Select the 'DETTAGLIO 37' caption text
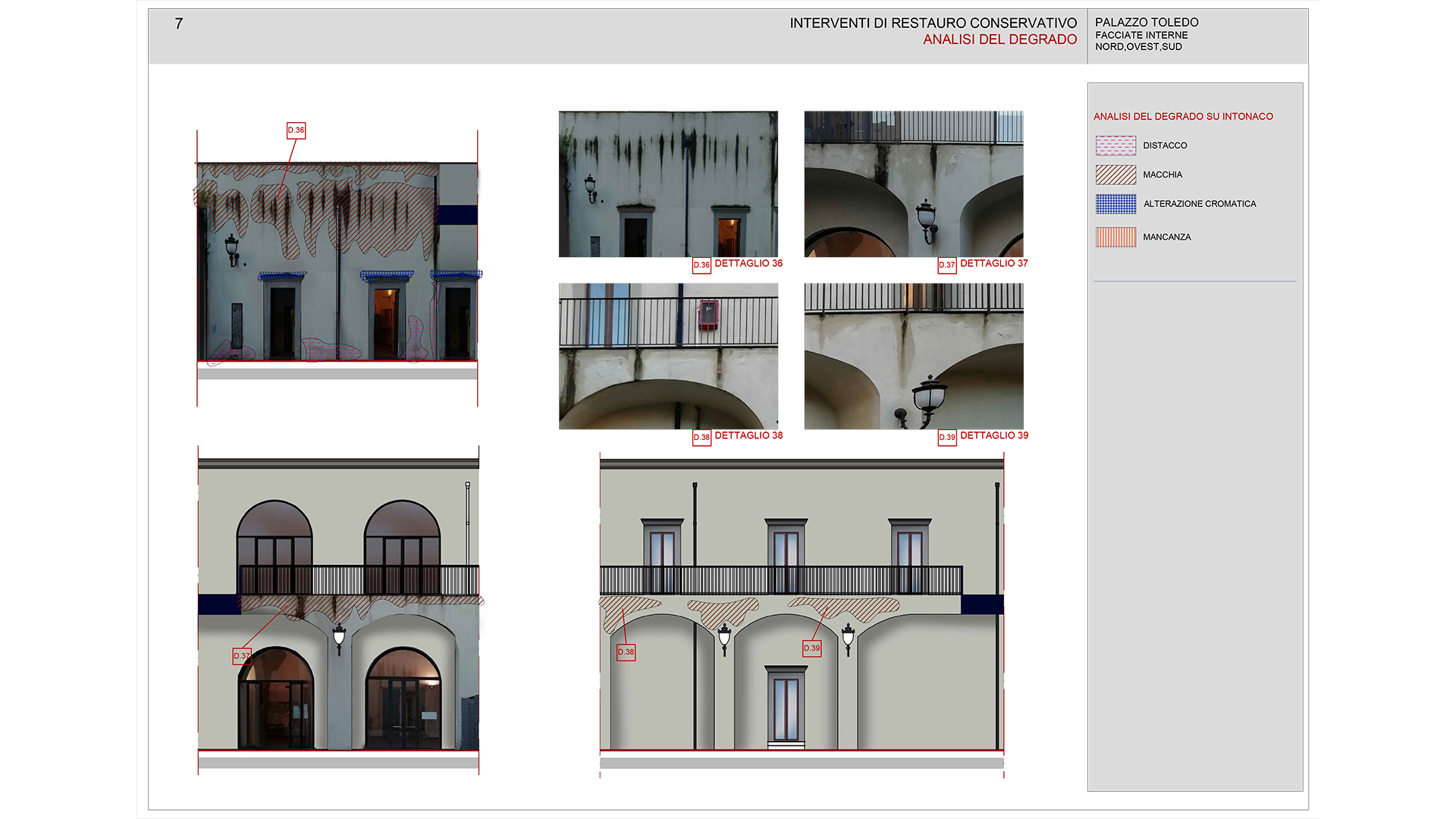This screenshot has width=1456, height=819. click(994, 263)
